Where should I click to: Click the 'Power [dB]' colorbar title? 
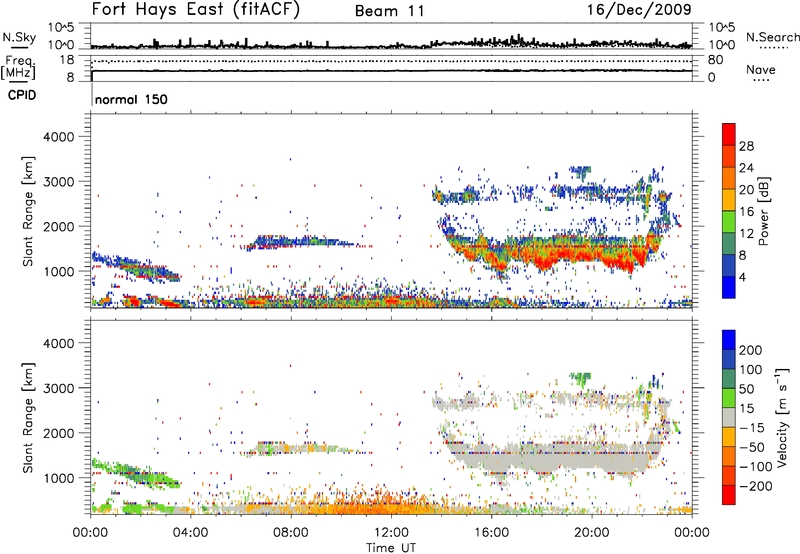[x=764, y=211]
